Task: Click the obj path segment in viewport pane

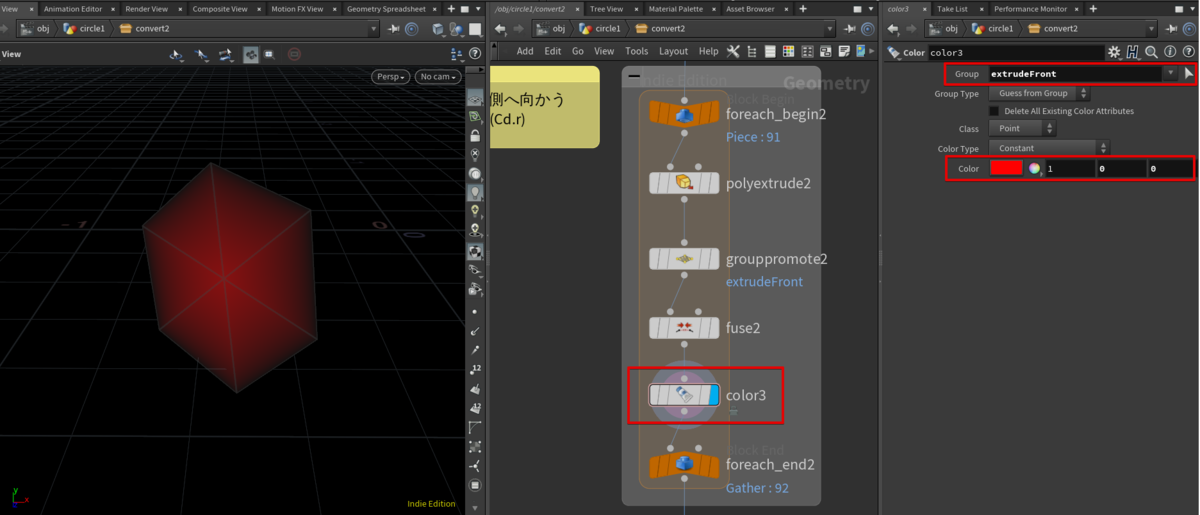Action: coord(36,29)
